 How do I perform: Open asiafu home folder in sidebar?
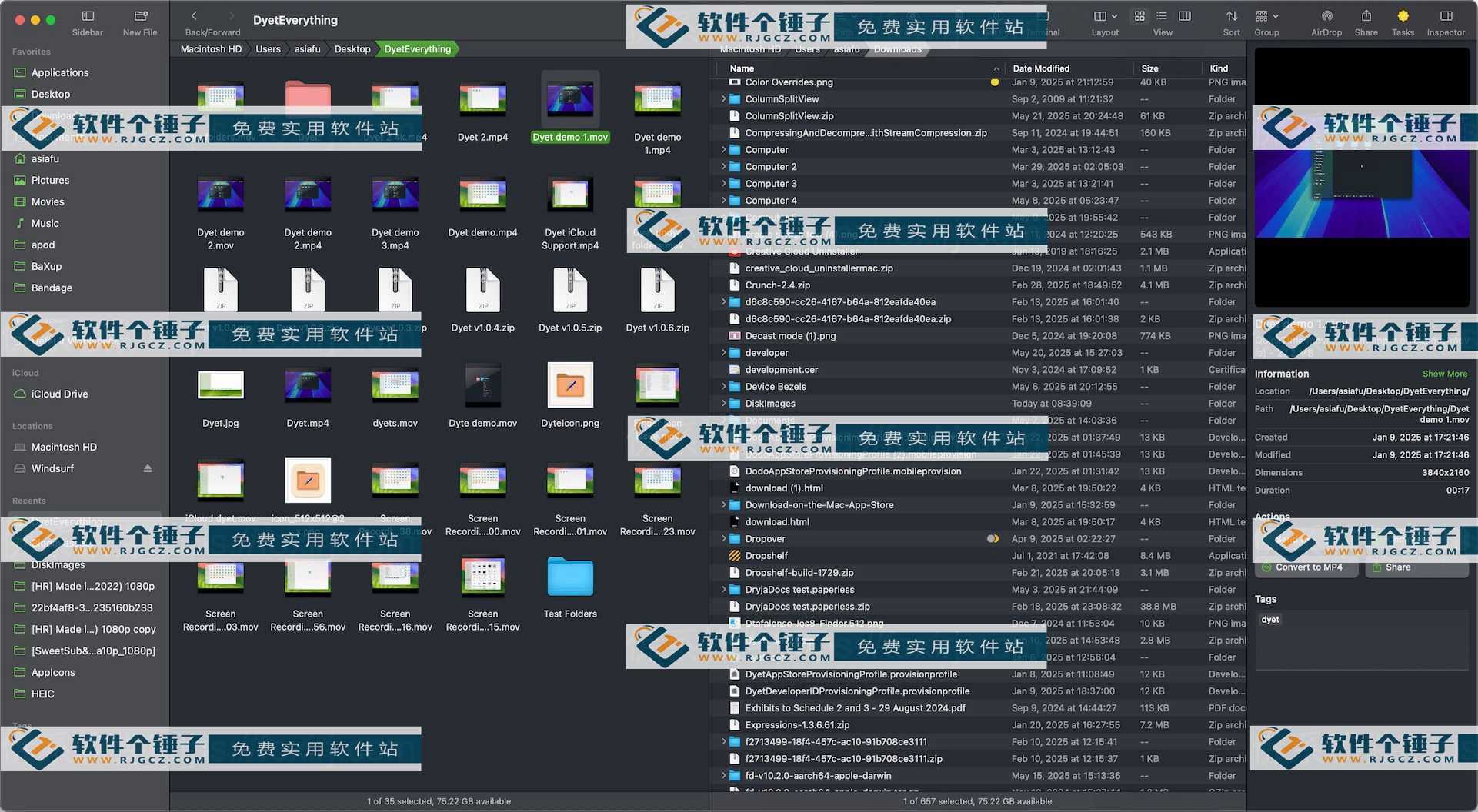[x=45, y=158]
